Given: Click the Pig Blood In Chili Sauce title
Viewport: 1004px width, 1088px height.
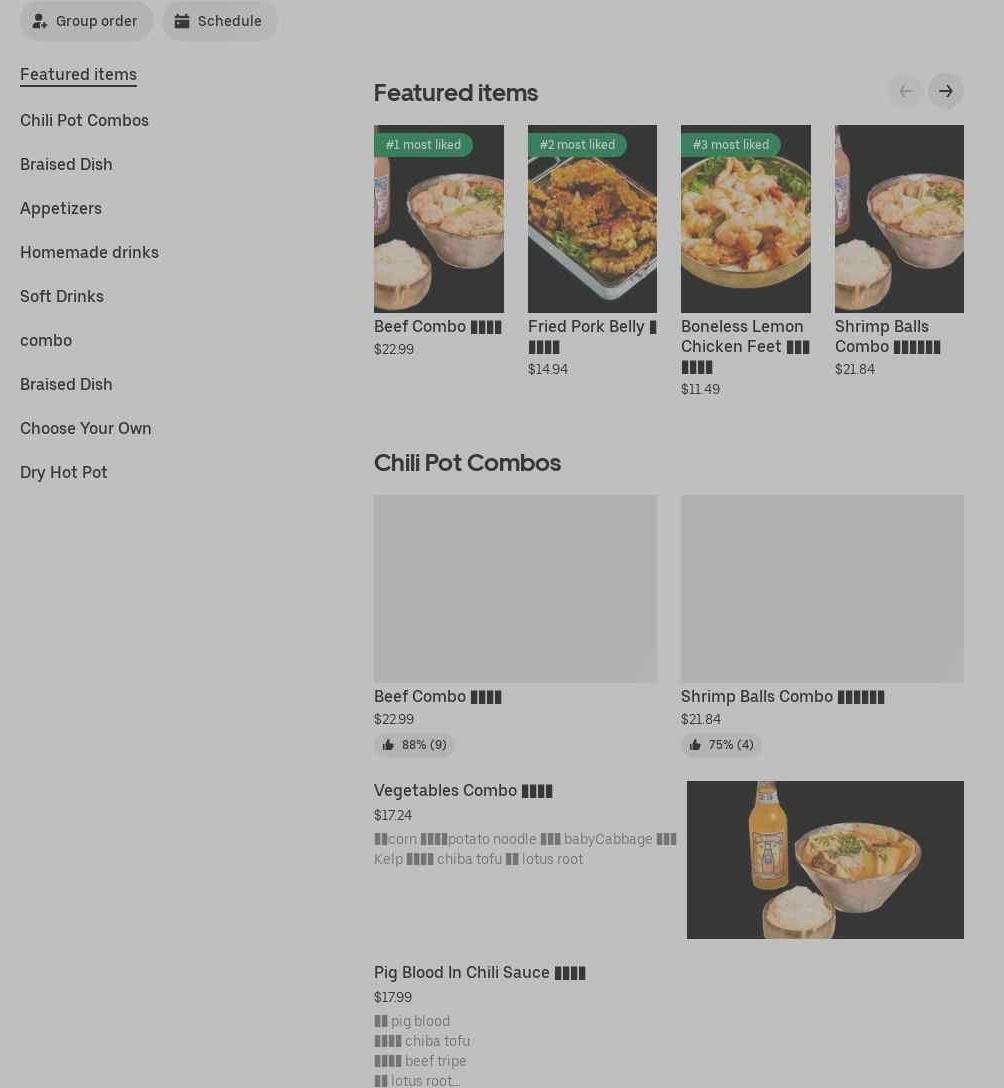Looking at the screenshot, I should [479, 972].
